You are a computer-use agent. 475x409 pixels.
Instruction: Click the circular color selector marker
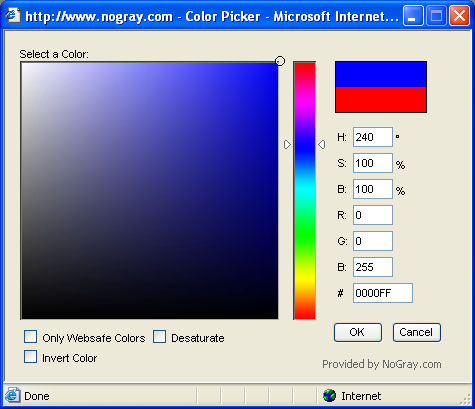[x=280, y=61]
